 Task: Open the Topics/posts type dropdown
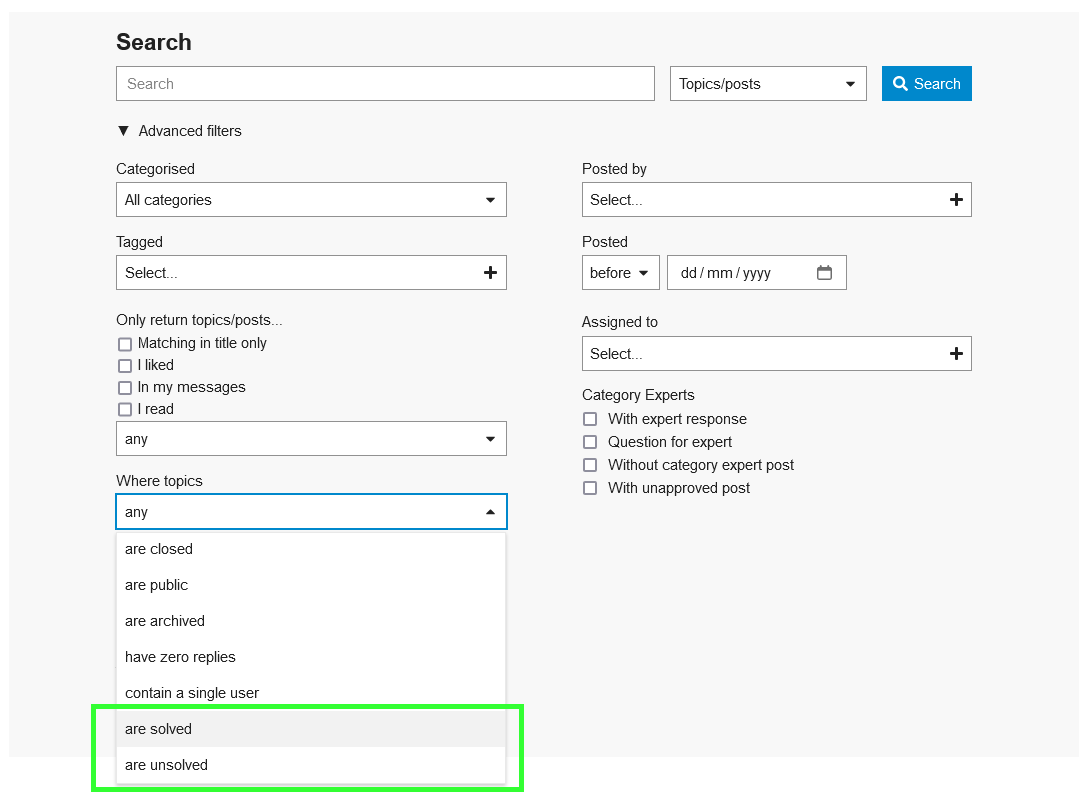pos(768,84)
